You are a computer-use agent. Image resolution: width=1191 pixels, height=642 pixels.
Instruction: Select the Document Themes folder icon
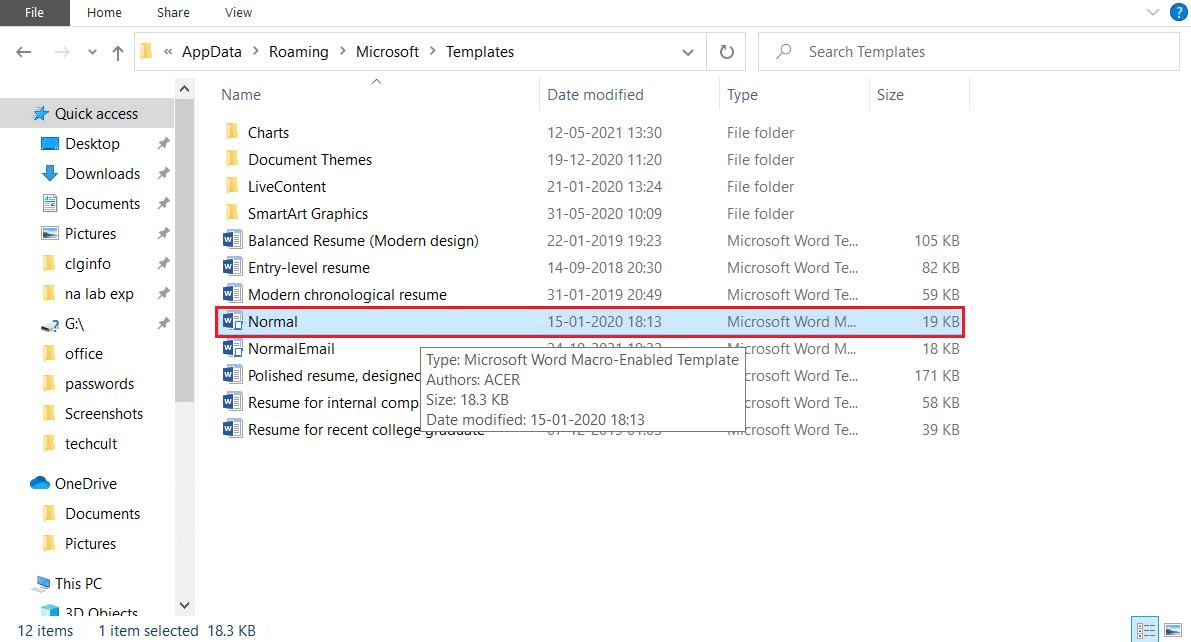(x=232, y=159)
